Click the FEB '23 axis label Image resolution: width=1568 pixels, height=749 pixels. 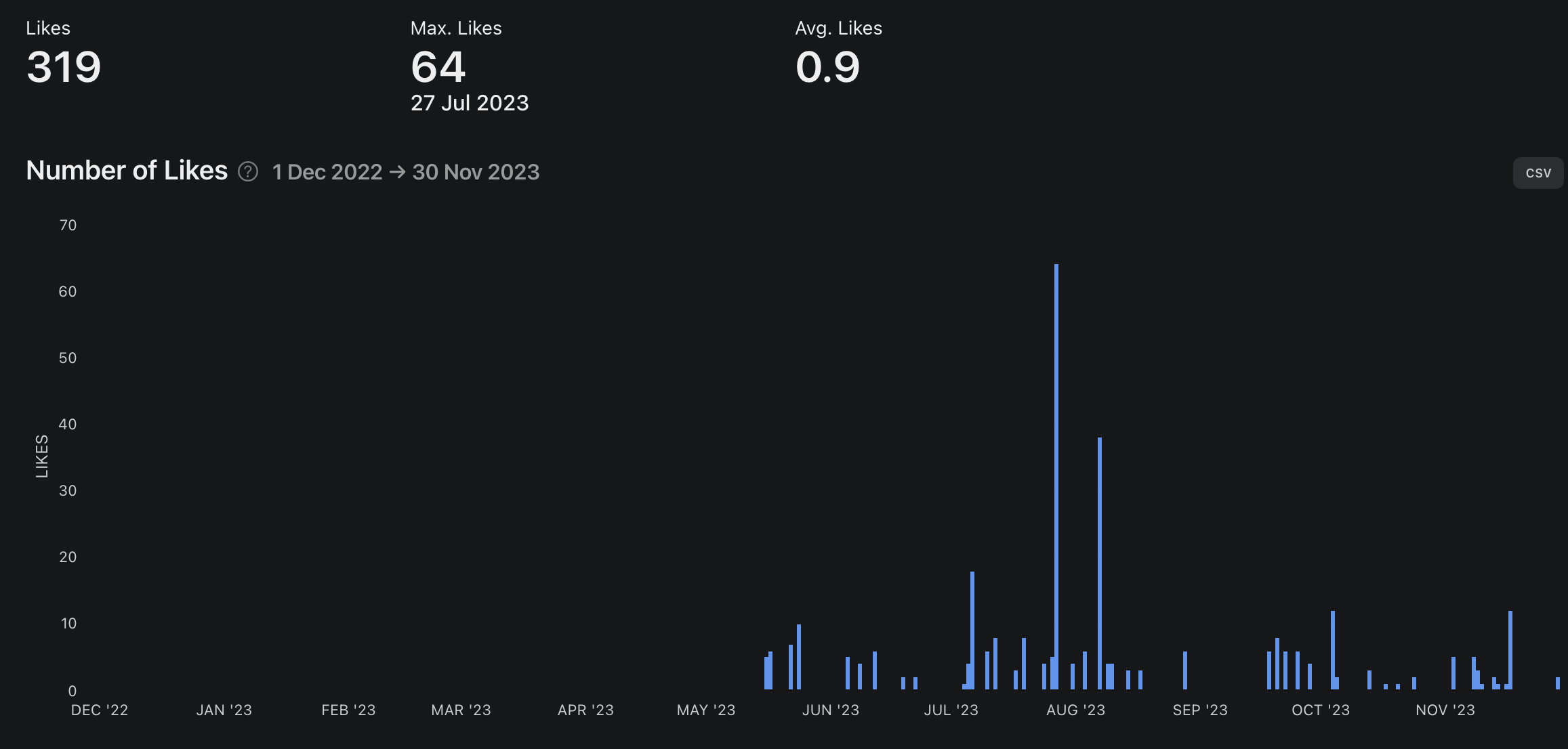348,710
